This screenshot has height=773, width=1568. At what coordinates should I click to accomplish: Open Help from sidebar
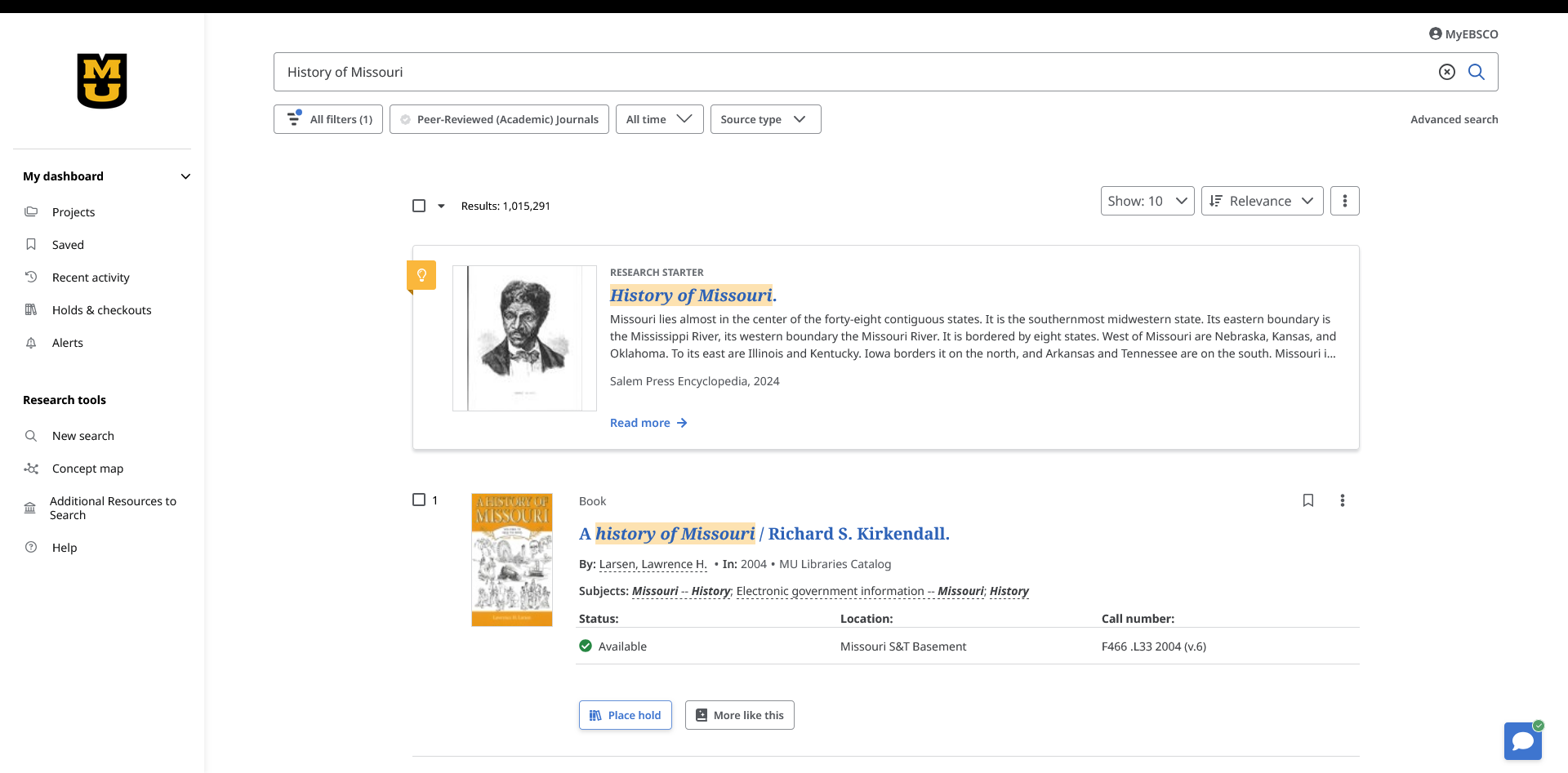(x=65, y=548)
